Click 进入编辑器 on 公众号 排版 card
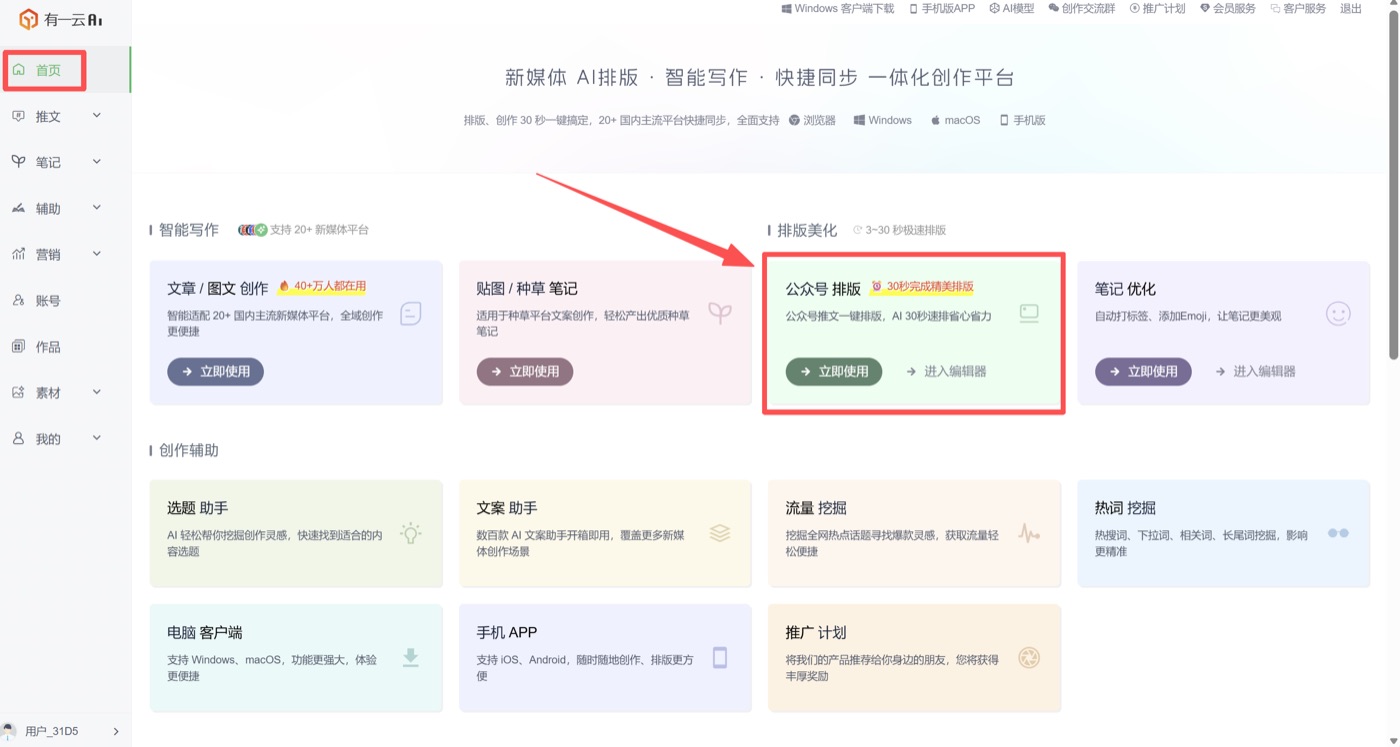This screenshot has height=747, width=1400. [x=946, y=371]
